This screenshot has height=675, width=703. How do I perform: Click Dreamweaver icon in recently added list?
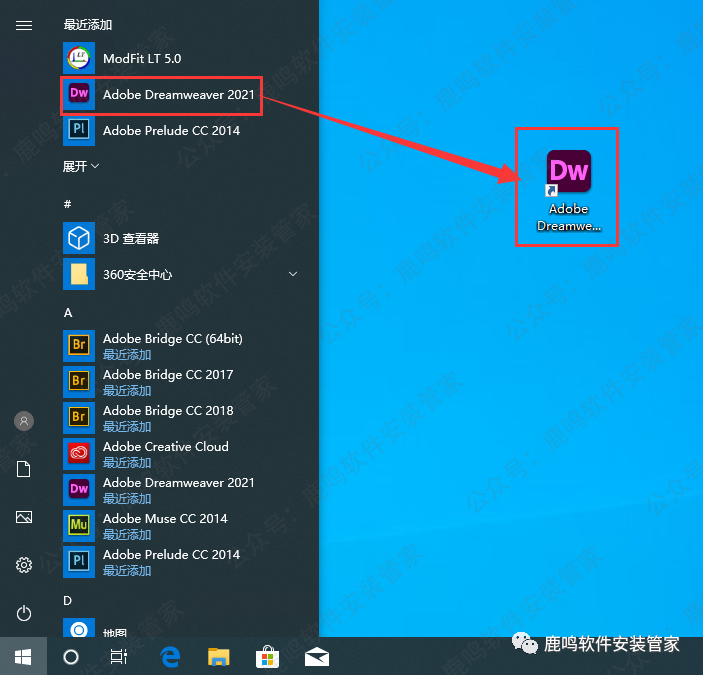coord(79,94)
